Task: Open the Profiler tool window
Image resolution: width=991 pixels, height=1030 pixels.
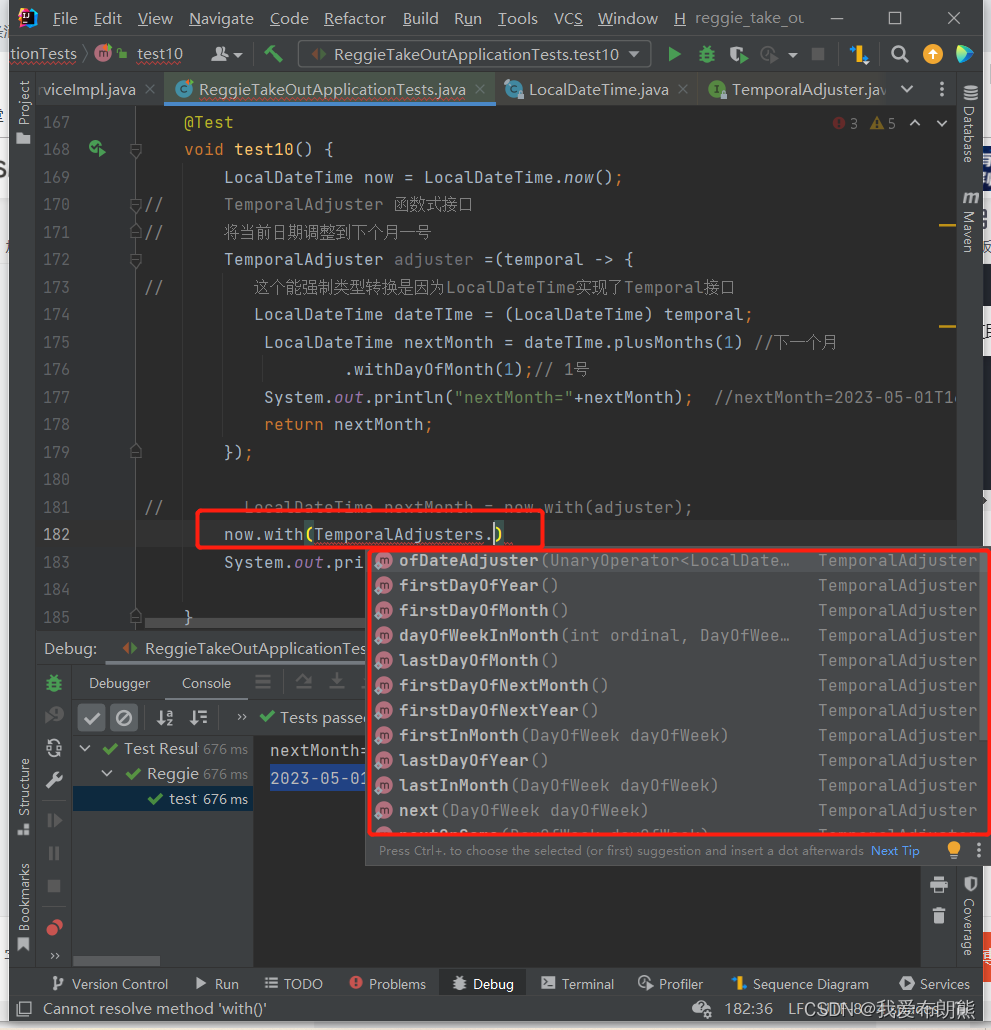Action: [671, 983]
